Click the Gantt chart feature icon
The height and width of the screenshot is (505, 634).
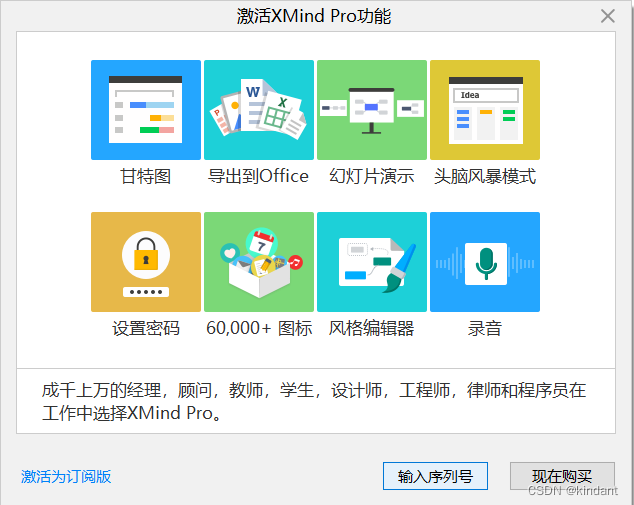[x=146, y=110]
